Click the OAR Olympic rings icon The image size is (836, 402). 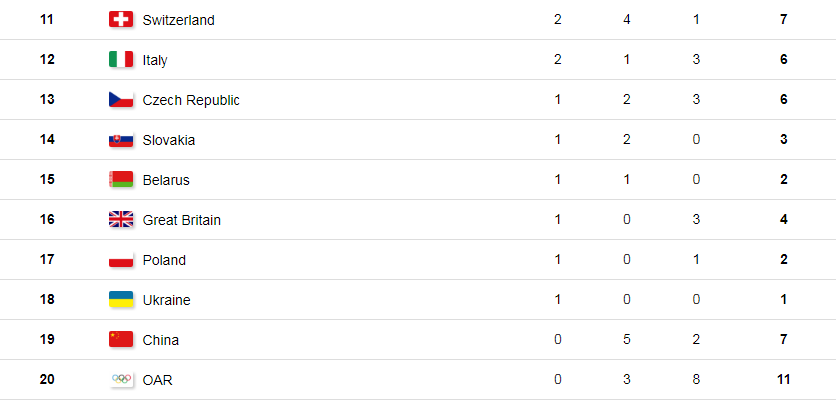tap(121, 379)
